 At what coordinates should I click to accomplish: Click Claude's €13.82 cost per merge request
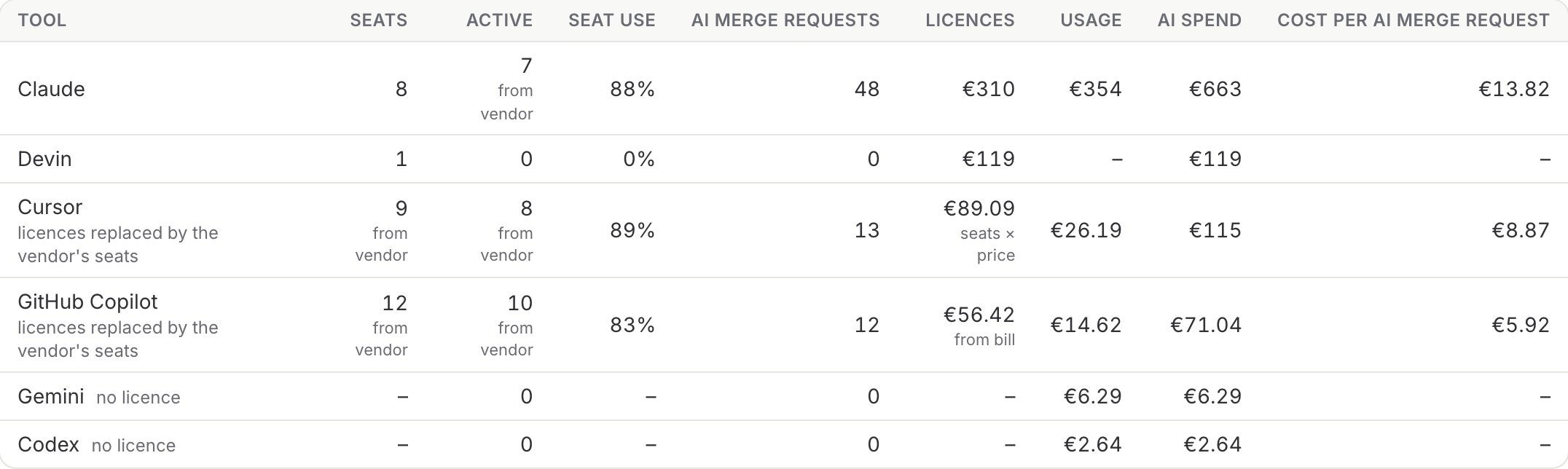(x=1513, y=89)
